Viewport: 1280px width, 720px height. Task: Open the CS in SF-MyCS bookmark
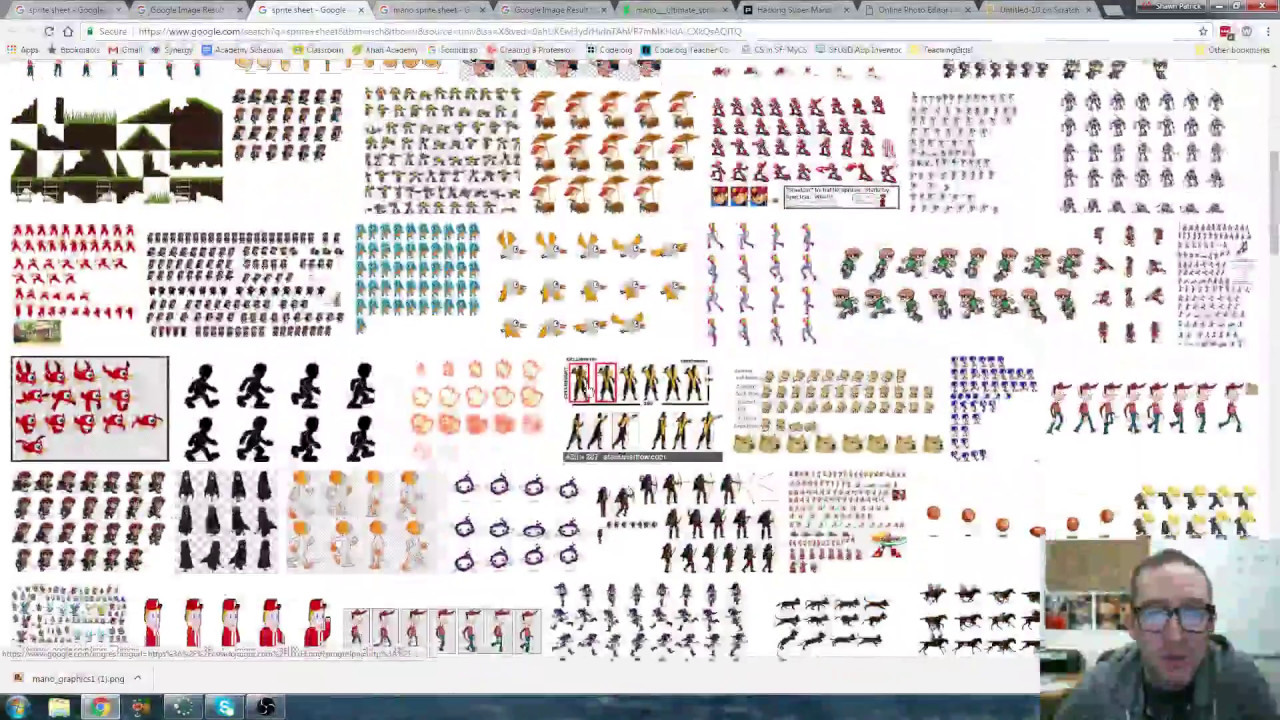(774, 50)
